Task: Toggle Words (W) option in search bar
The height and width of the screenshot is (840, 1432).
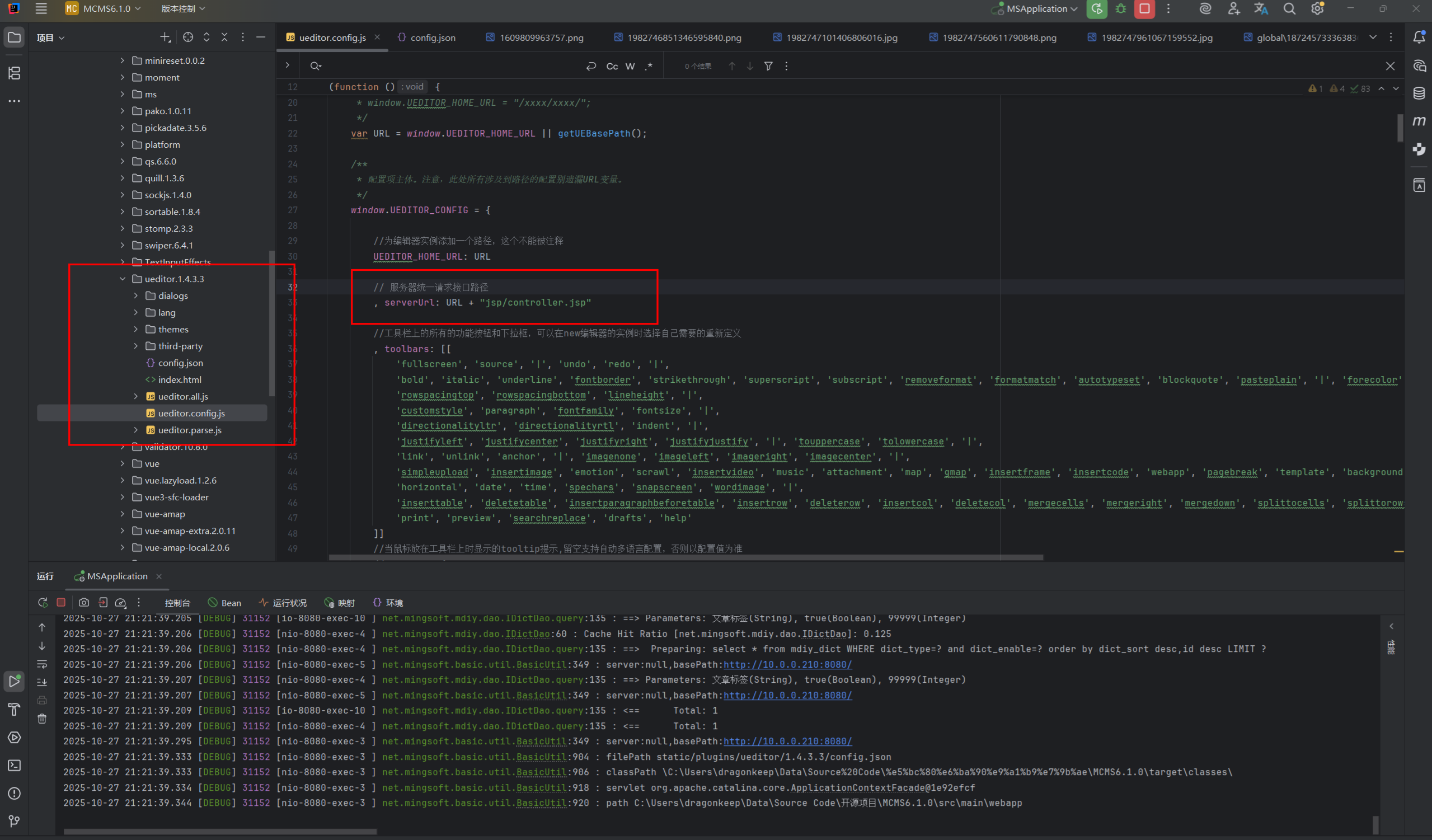Action: 630,67
